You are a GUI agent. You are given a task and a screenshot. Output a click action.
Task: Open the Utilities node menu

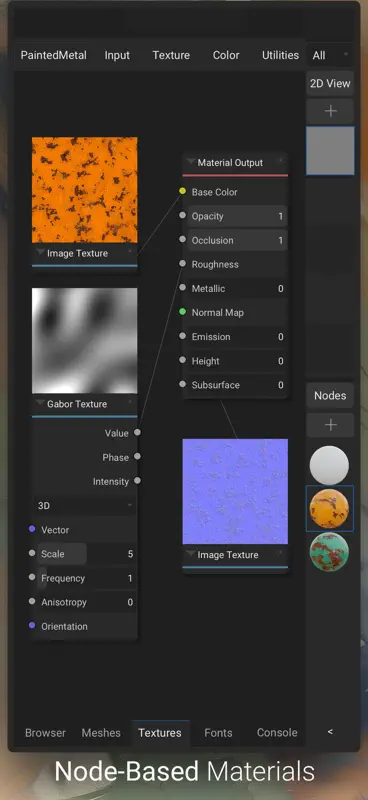(280, 55)
